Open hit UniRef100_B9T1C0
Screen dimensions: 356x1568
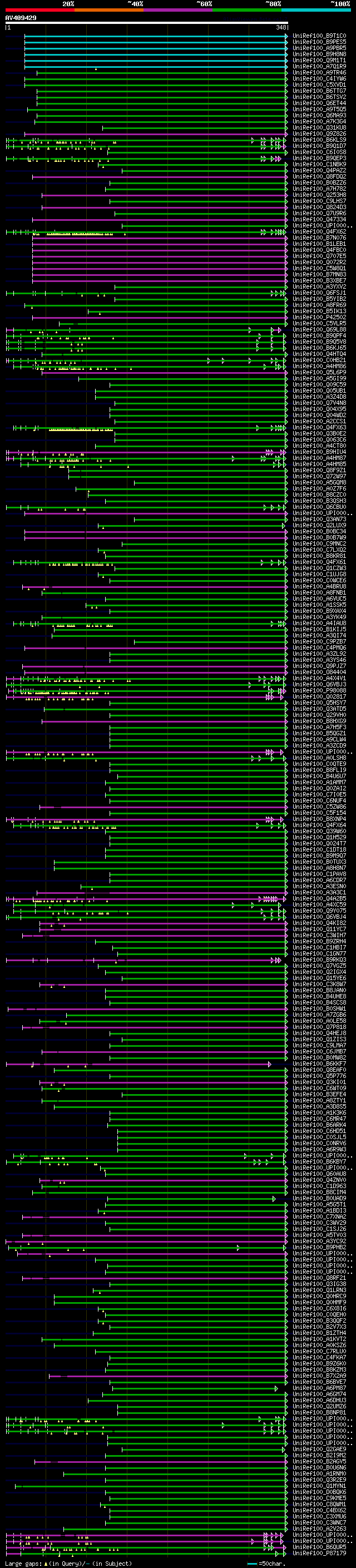point(319,36)
